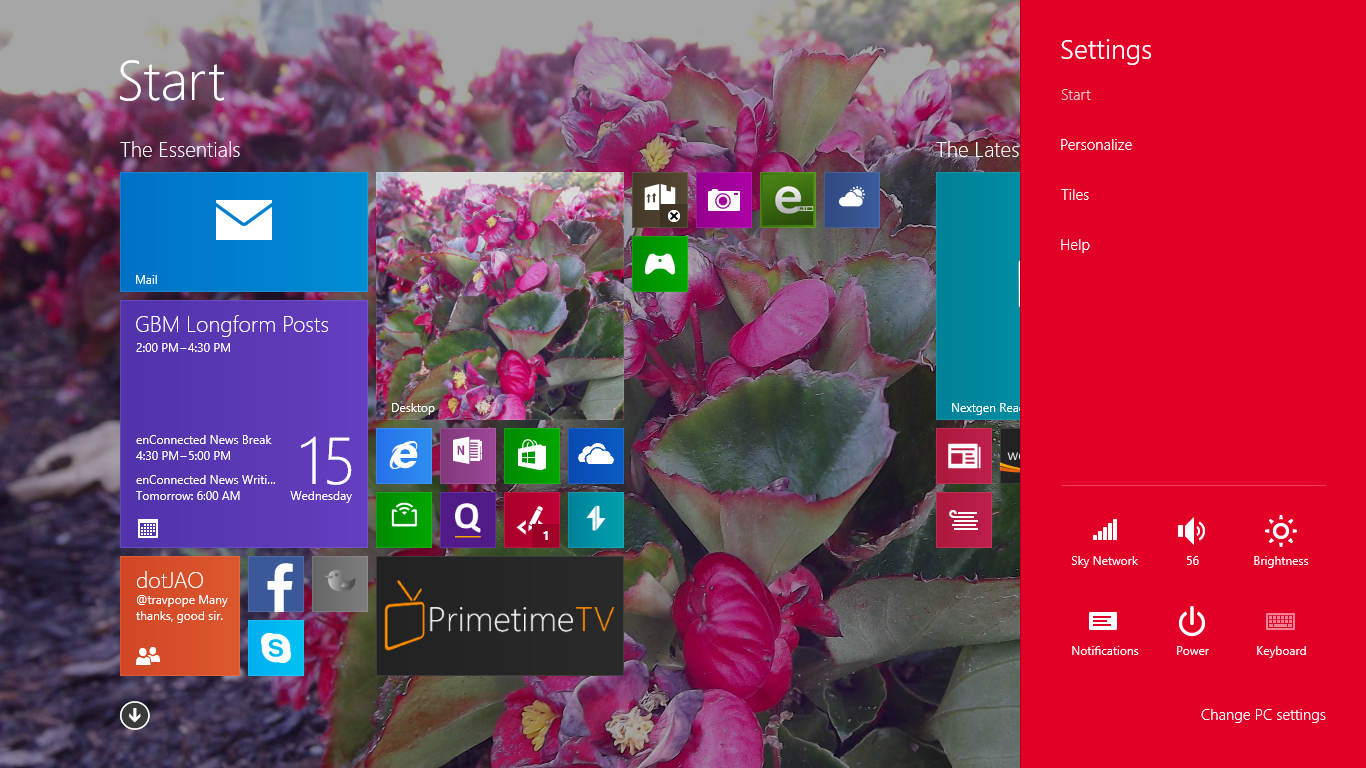The height and width of the screenshot is (768, 1366).
Task: Open the red pencil tile showing badge 1
Action: pos(532,520)
